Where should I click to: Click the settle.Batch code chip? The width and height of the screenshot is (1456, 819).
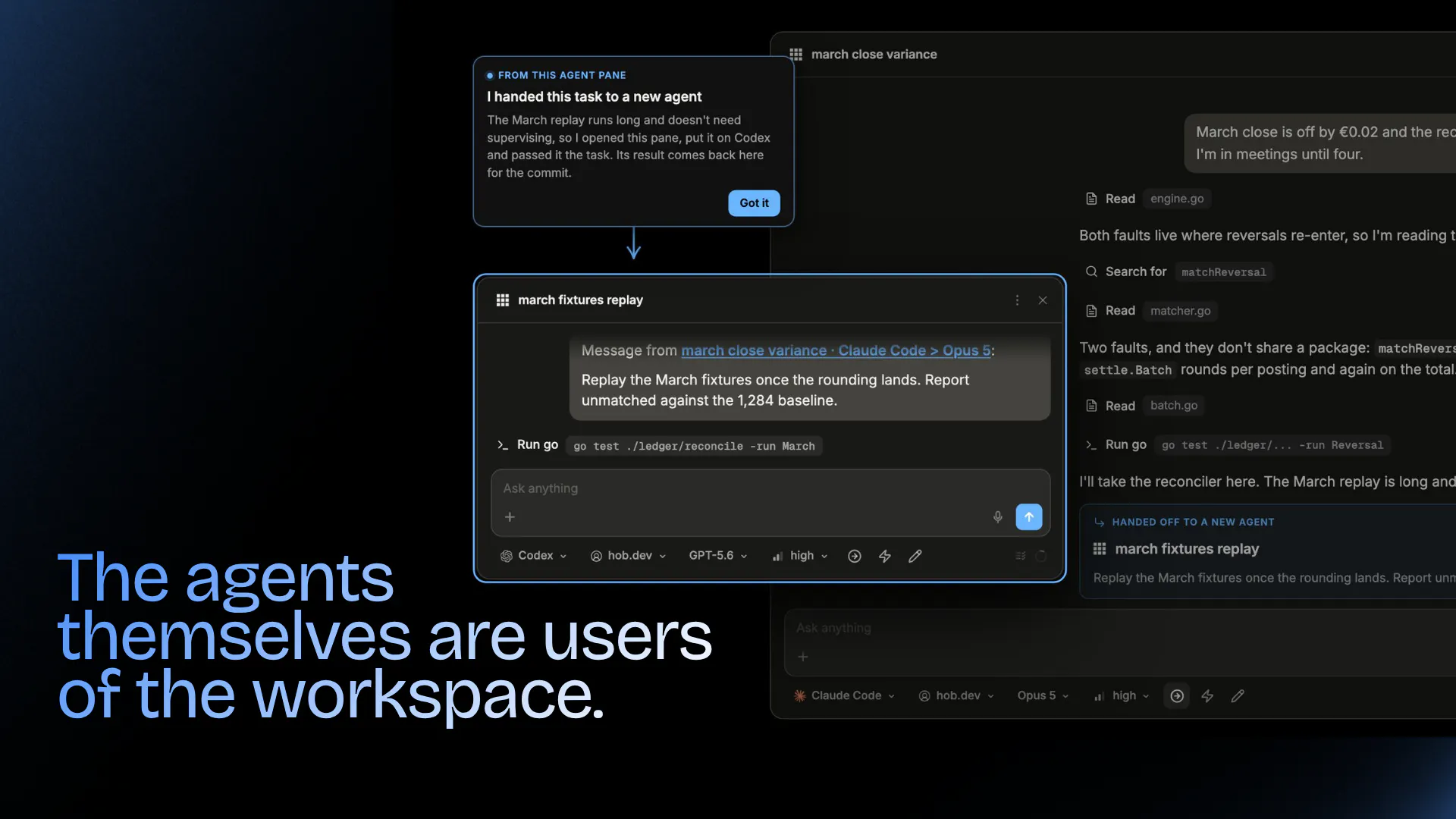1128,370
